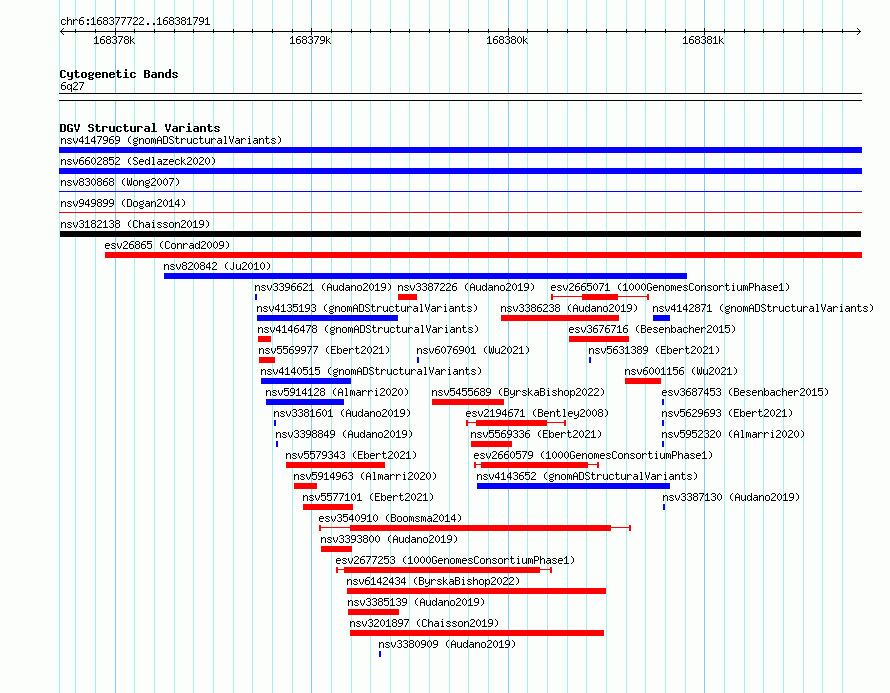Open nsv5914128 (Almarri2020) label
The width and height of the screenshot is (890, 693).
[337, 392]
